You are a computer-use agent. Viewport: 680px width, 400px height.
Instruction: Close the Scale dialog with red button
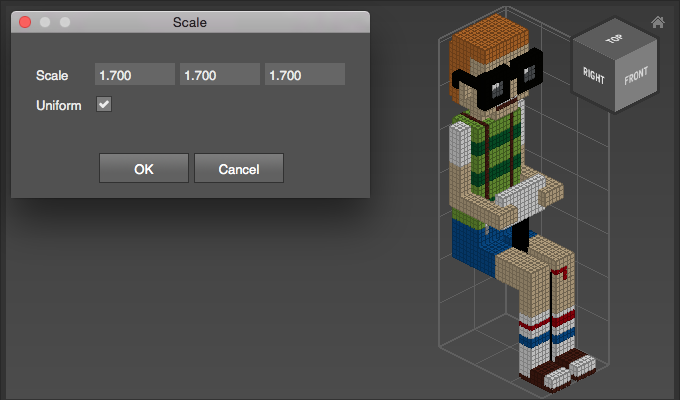tap(26, 21)
